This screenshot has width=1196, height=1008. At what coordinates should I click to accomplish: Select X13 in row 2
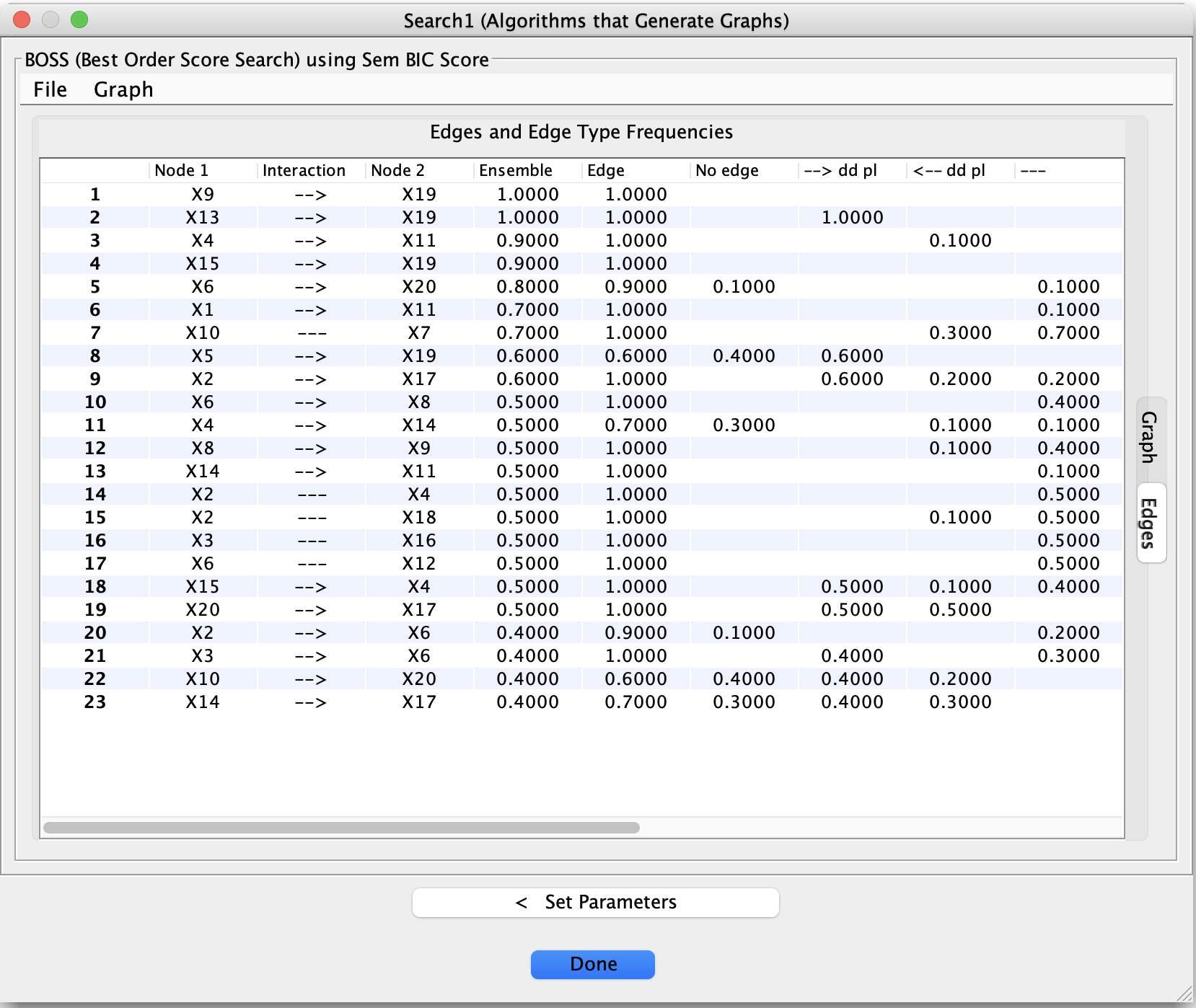203,217
